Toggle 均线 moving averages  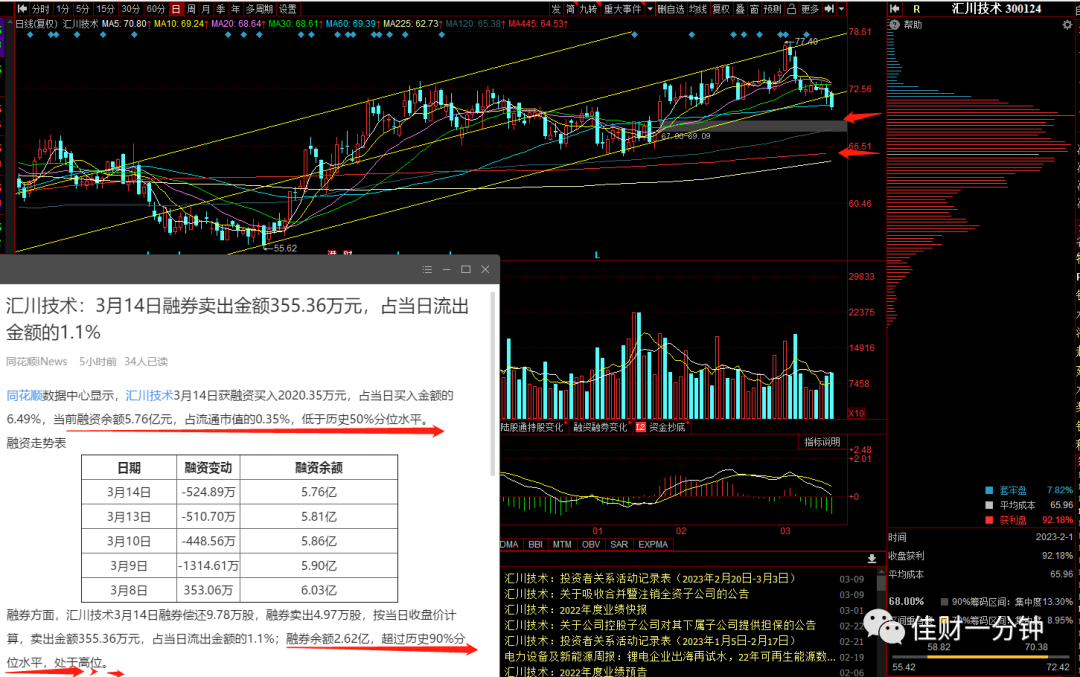(x=698, y=8)
